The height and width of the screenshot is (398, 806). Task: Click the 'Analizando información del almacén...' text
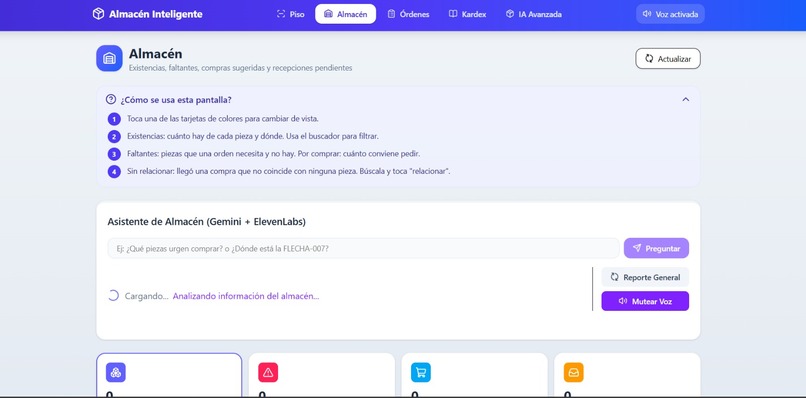[246, 296]
